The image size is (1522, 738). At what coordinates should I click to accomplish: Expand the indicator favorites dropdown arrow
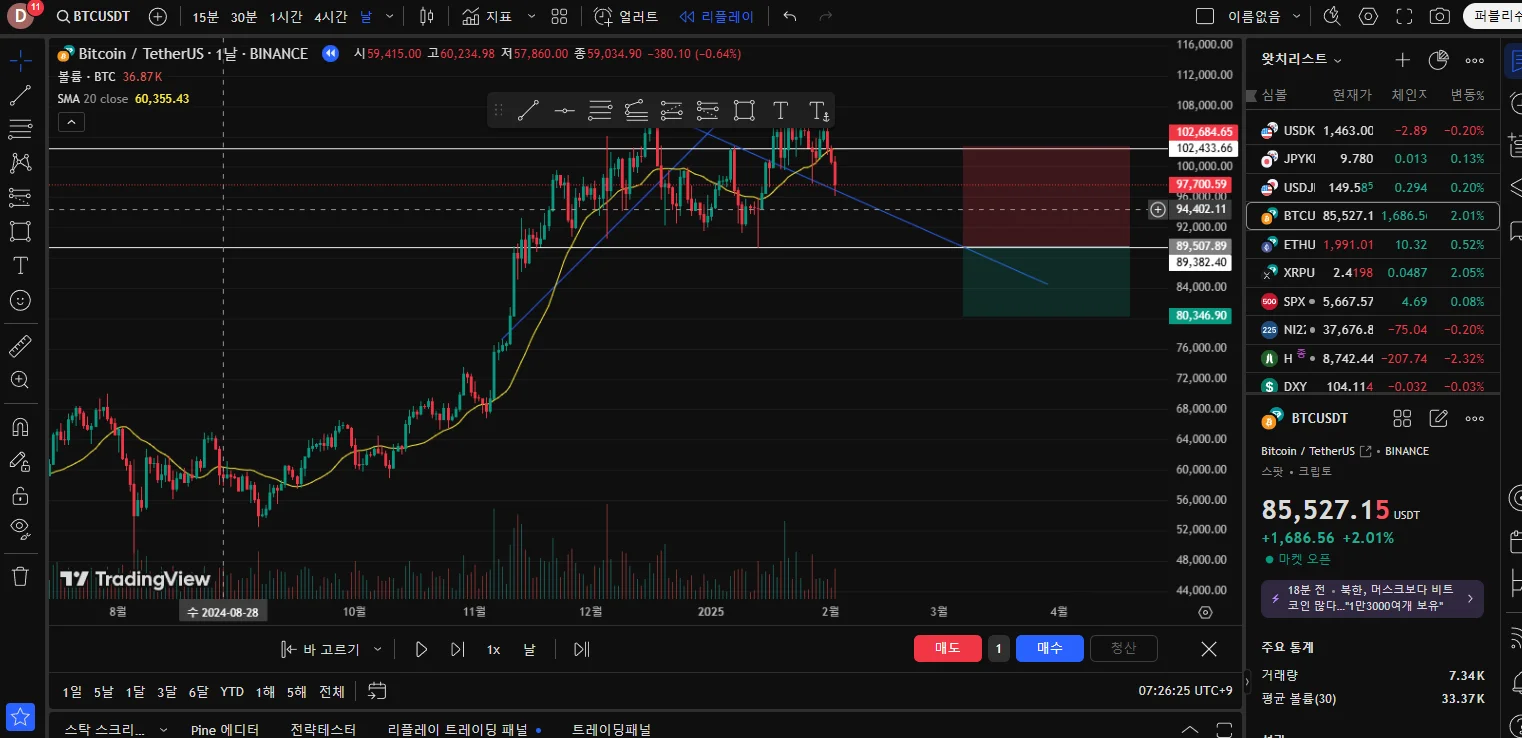[531, 17]
